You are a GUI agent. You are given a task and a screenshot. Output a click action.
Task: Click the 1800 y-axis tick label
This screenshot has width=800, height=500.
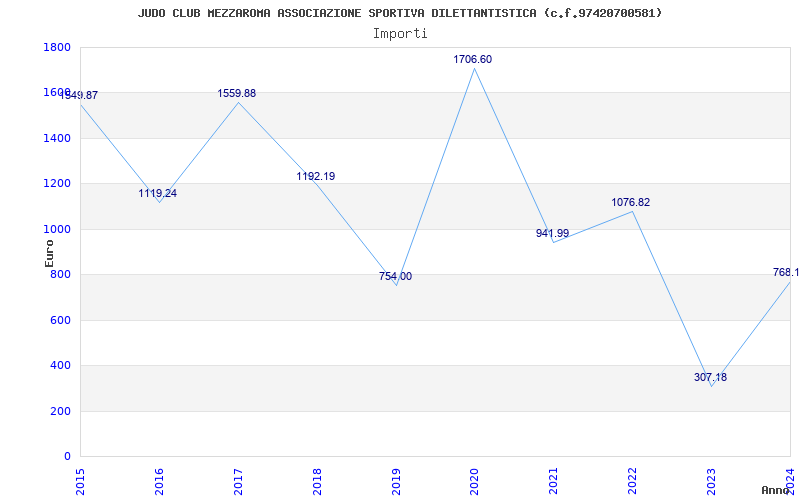pyautogui.click(x=57, y=47)
